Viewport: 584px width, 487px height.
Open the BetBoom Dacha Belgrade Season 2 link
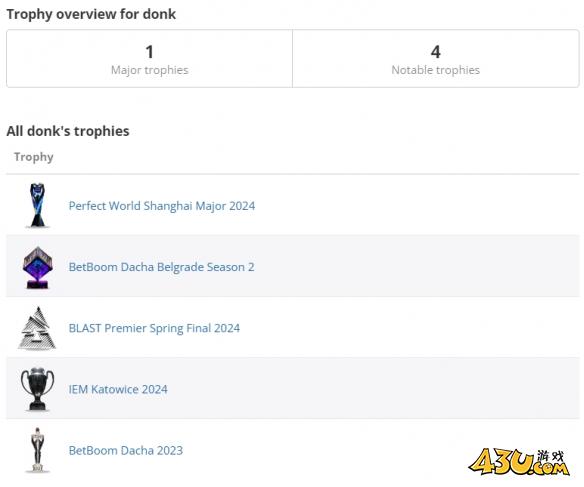pyautogui.click(x=161, y=267)
